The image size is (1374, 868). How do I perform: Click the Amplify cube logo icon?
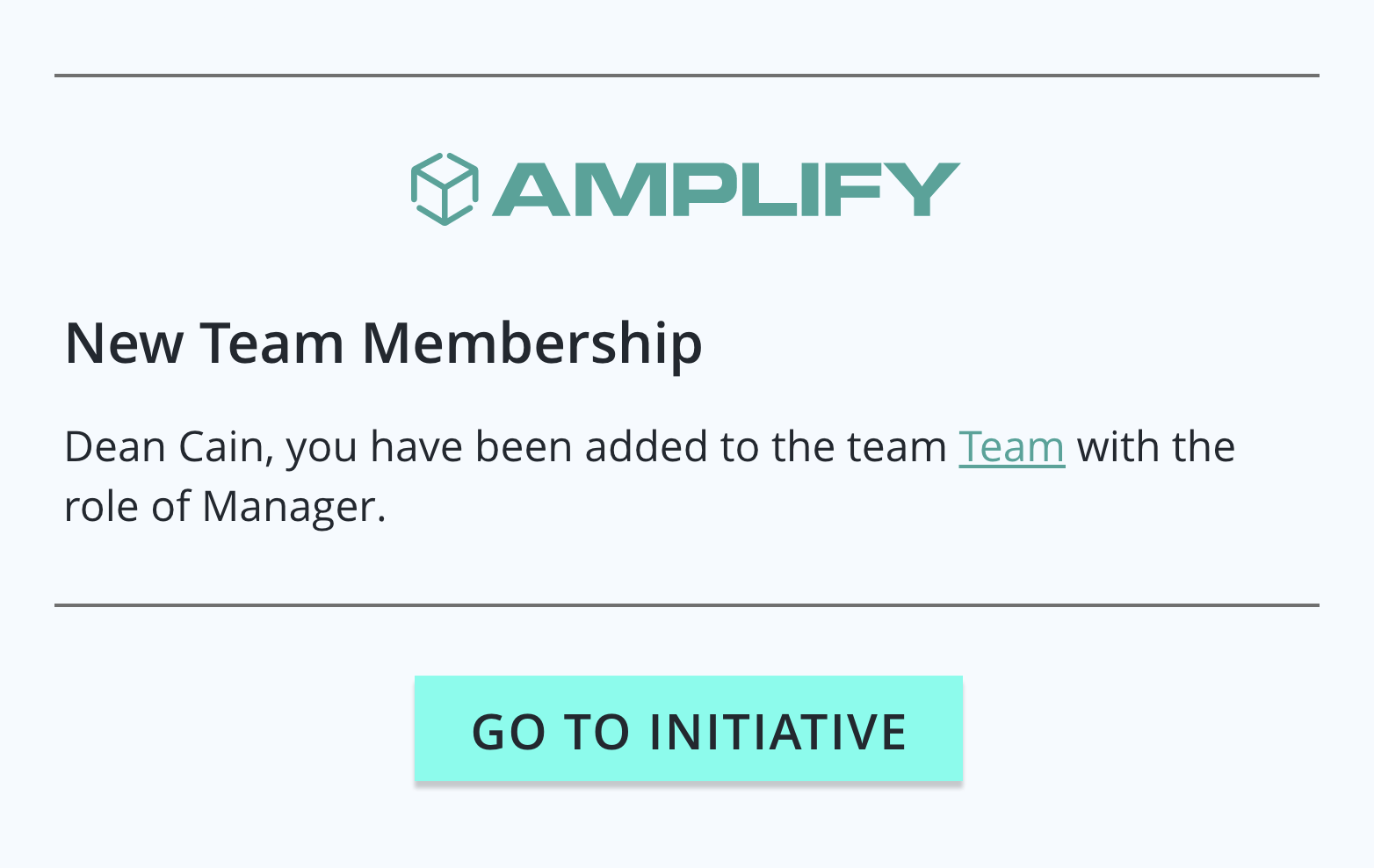(x=445, y=189)
